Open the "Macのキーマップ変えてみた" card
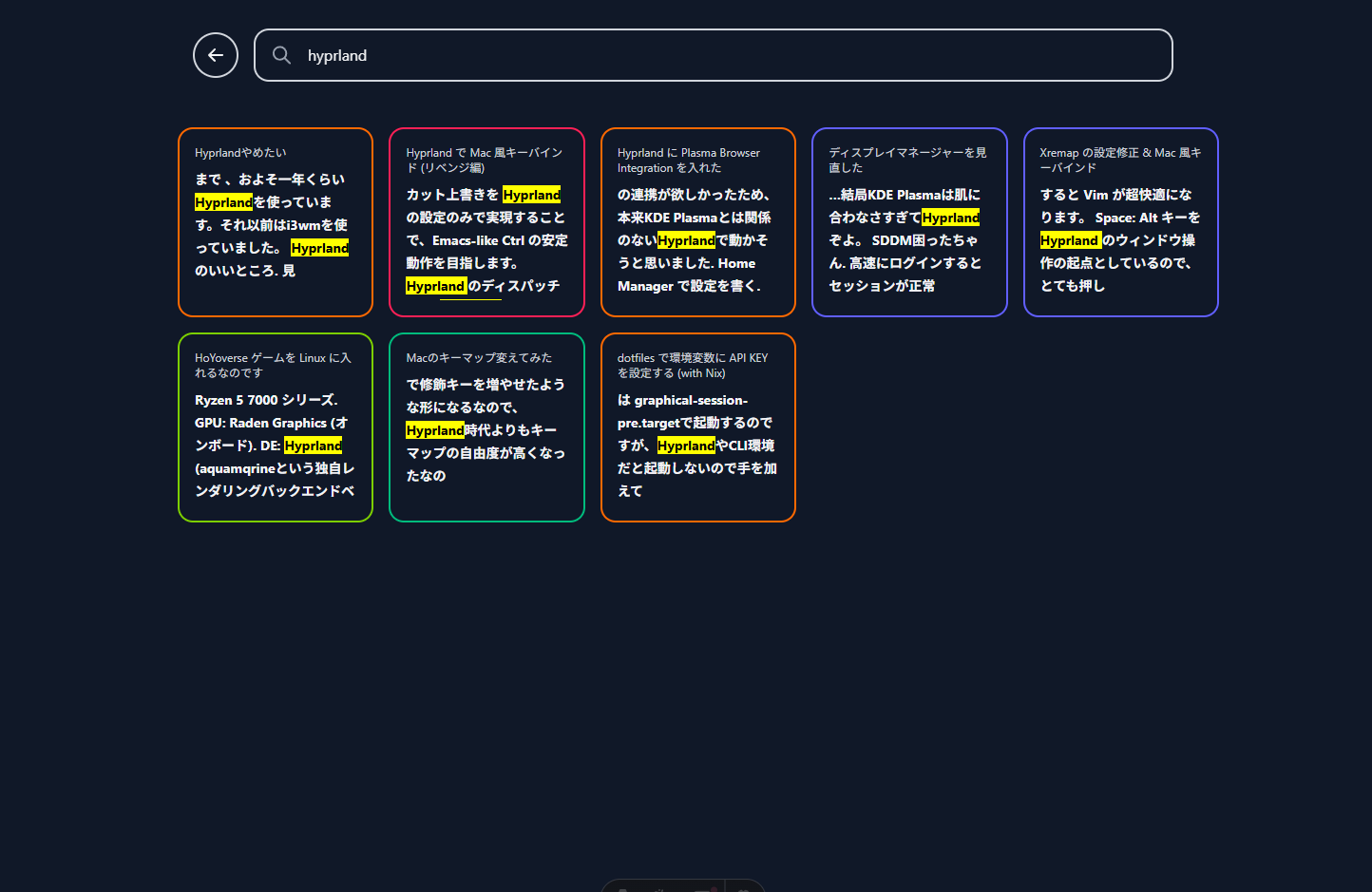 pyautogui.click(x=486, y=427)
